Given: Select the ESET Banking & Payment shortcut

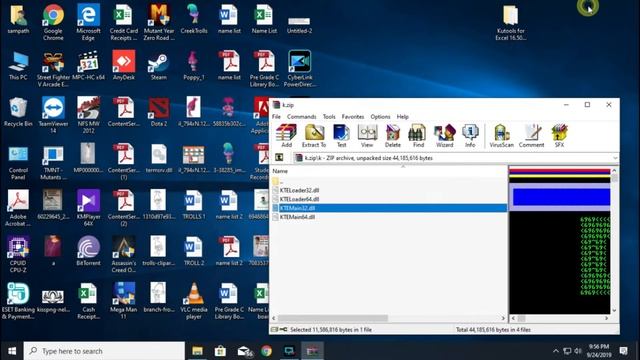Looking at the screenshot, I should point(18,301).
